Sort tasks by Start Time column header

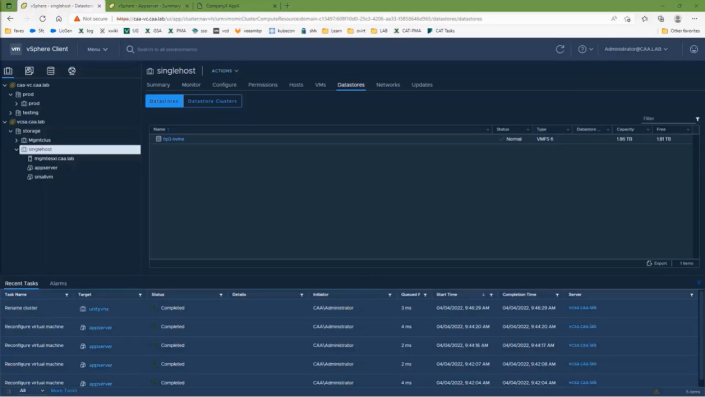coord(446,295)
